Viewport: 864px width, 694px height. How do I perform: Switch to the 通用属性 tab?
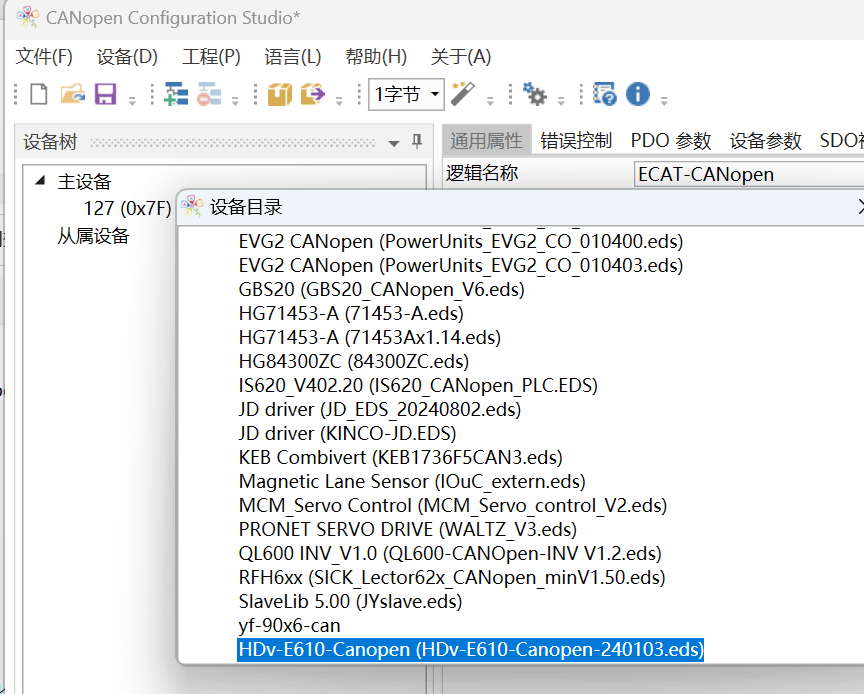coord(486,141)
